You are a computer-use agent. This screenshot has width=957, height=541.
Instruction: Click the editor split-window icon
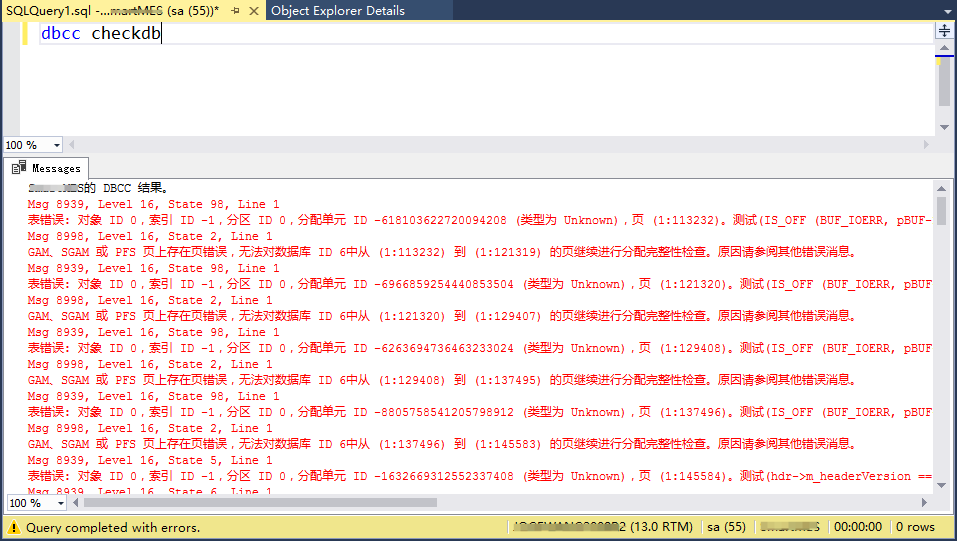click(x=944, y=31)
